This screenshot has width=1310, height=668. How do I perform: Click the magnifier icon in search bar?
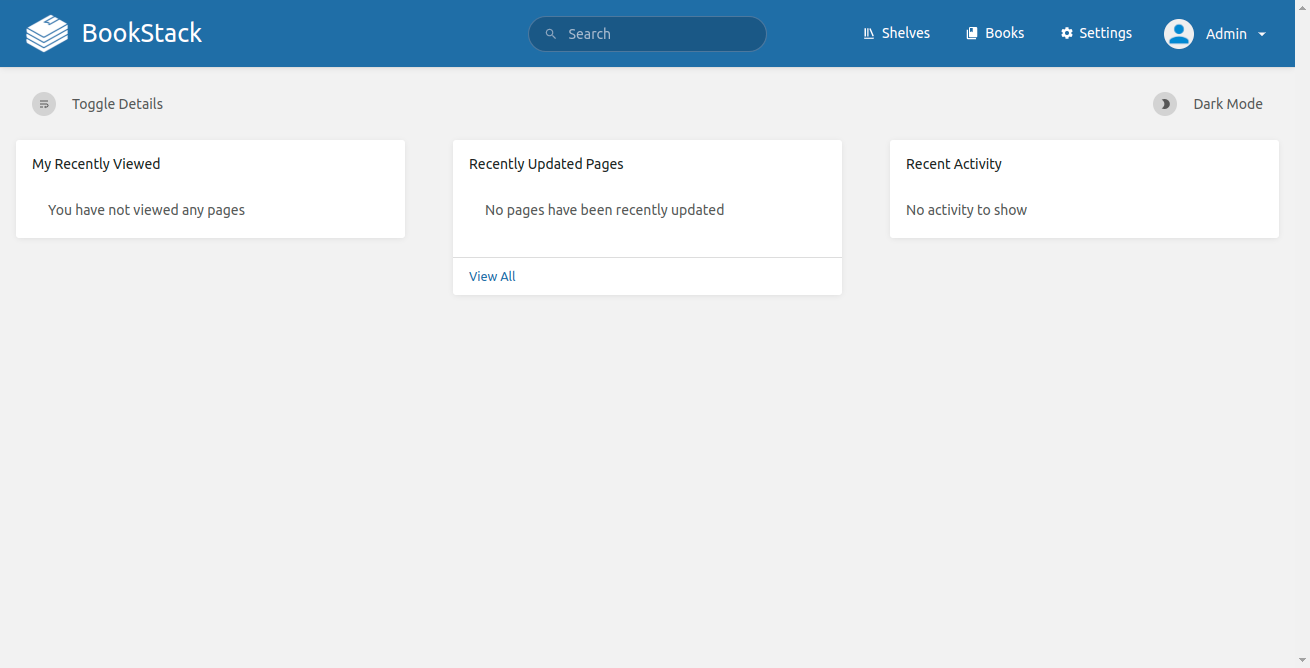(551, 34)
